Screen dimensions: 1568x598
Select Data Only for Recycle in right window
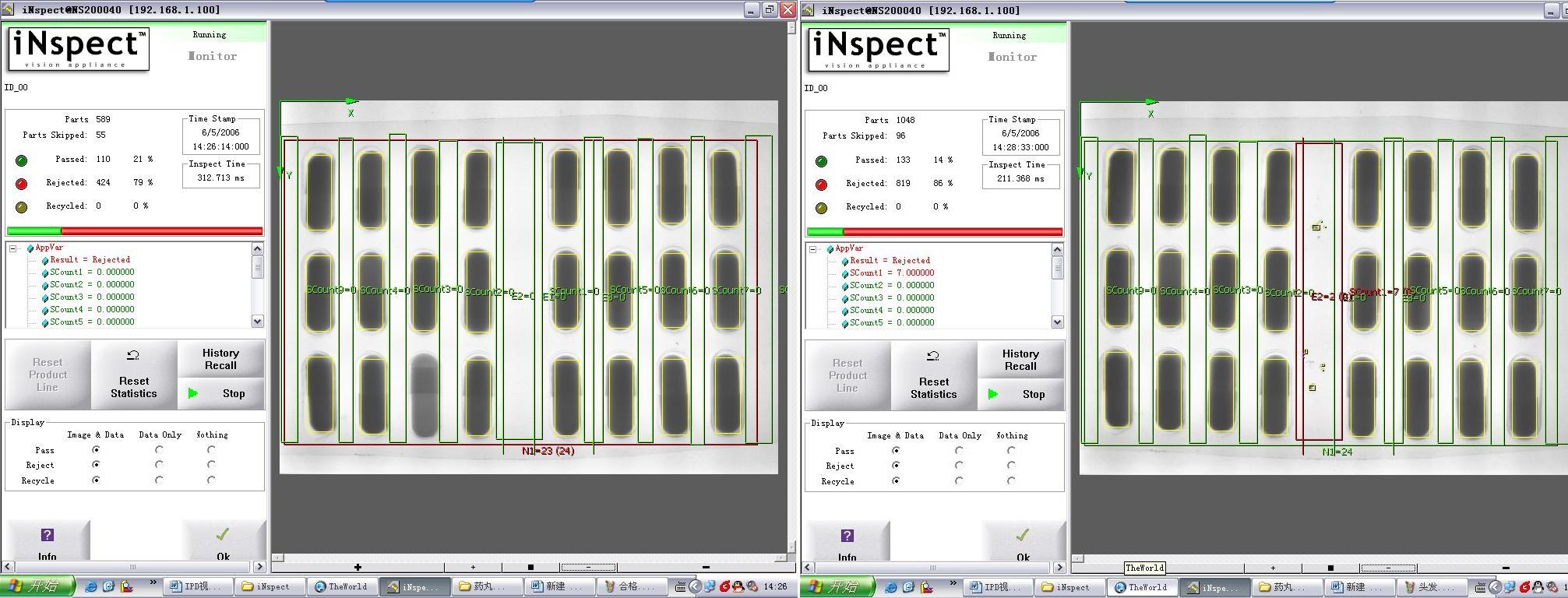959,481
